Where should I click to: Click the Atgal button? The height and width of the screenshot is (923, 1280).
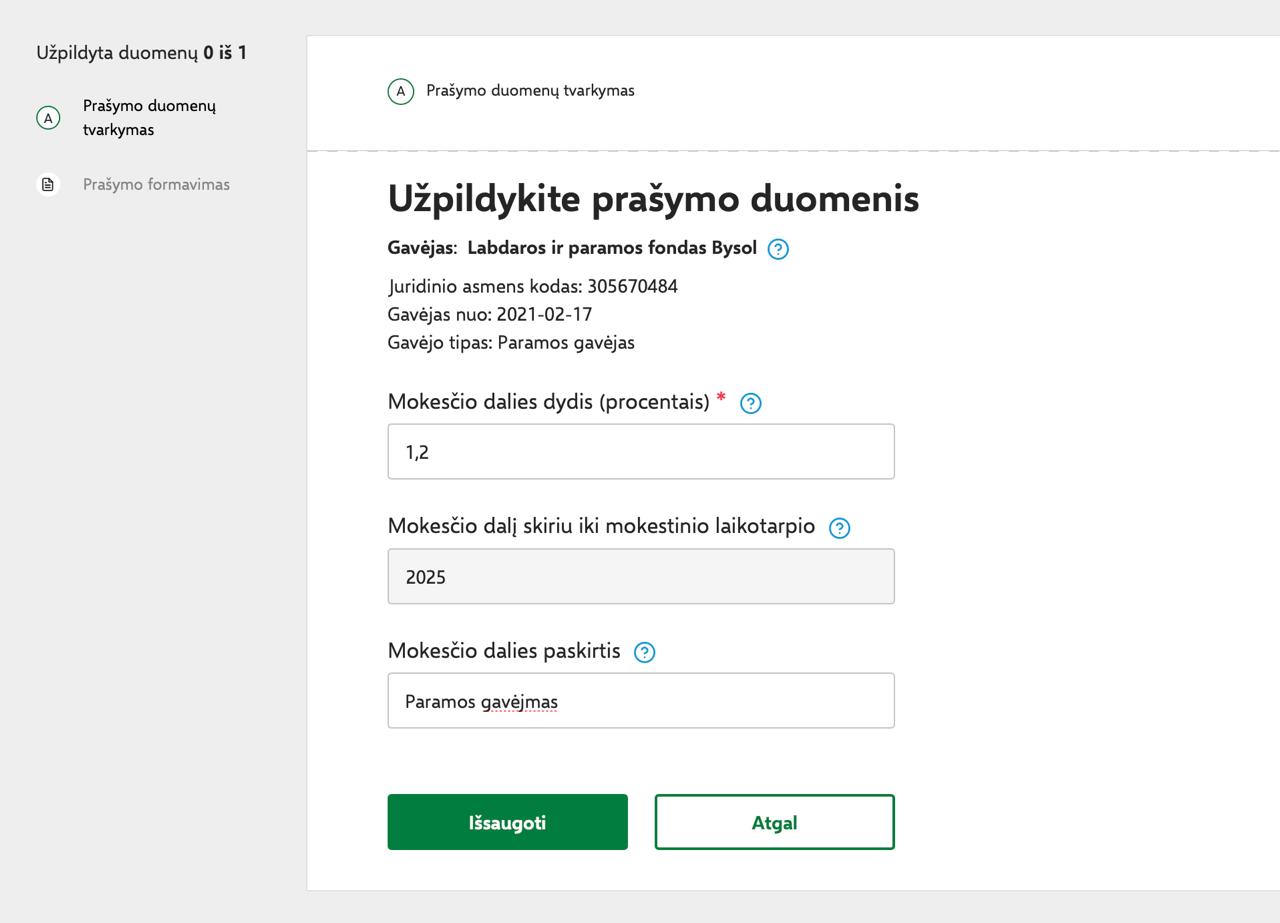tap(774, 822)
